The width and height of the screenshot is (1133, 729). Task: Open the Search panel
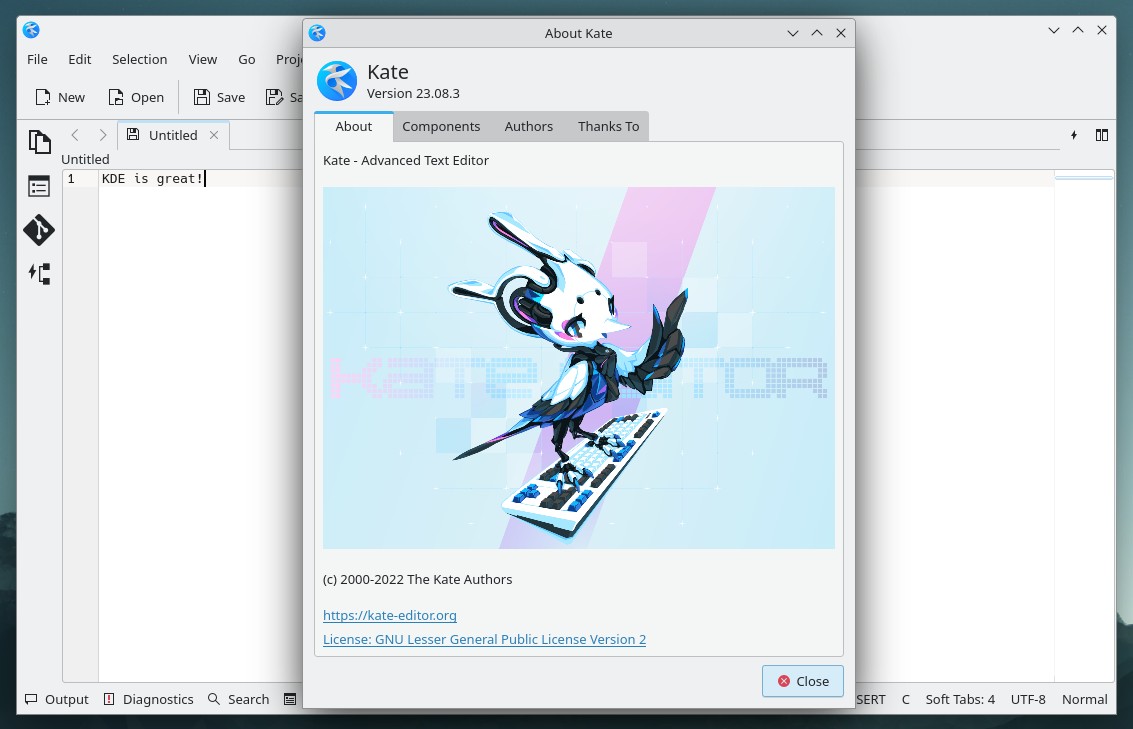pos(239,699)
